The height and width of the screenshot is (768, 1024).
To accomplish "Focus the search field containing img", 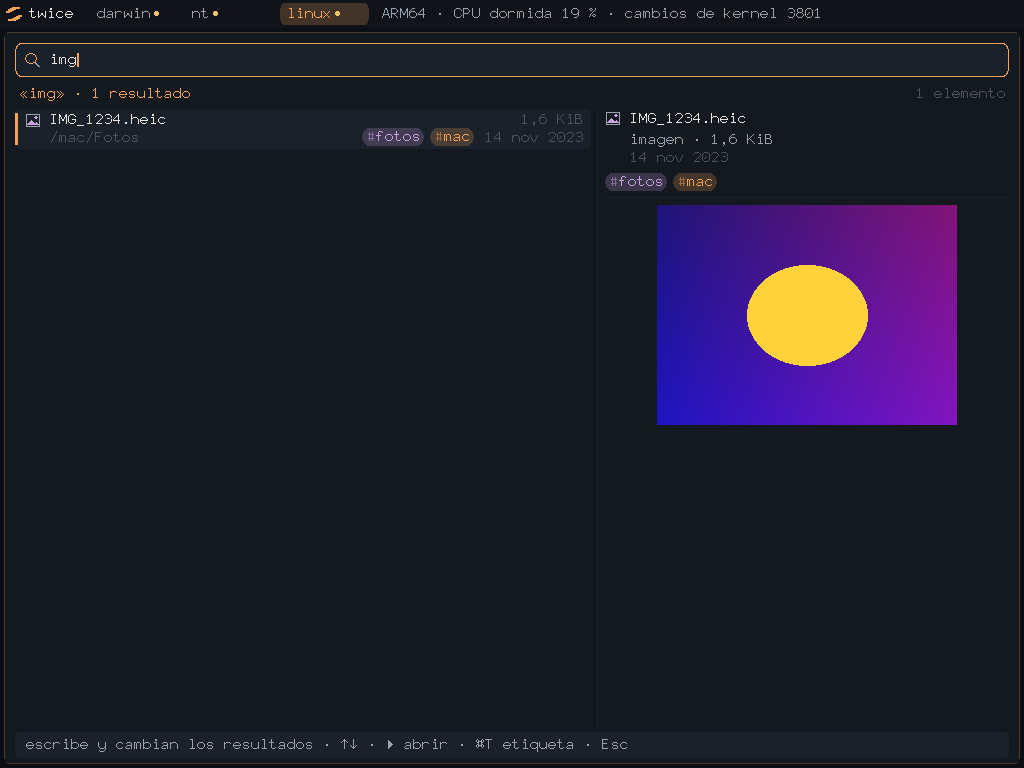I will [512, 60].
